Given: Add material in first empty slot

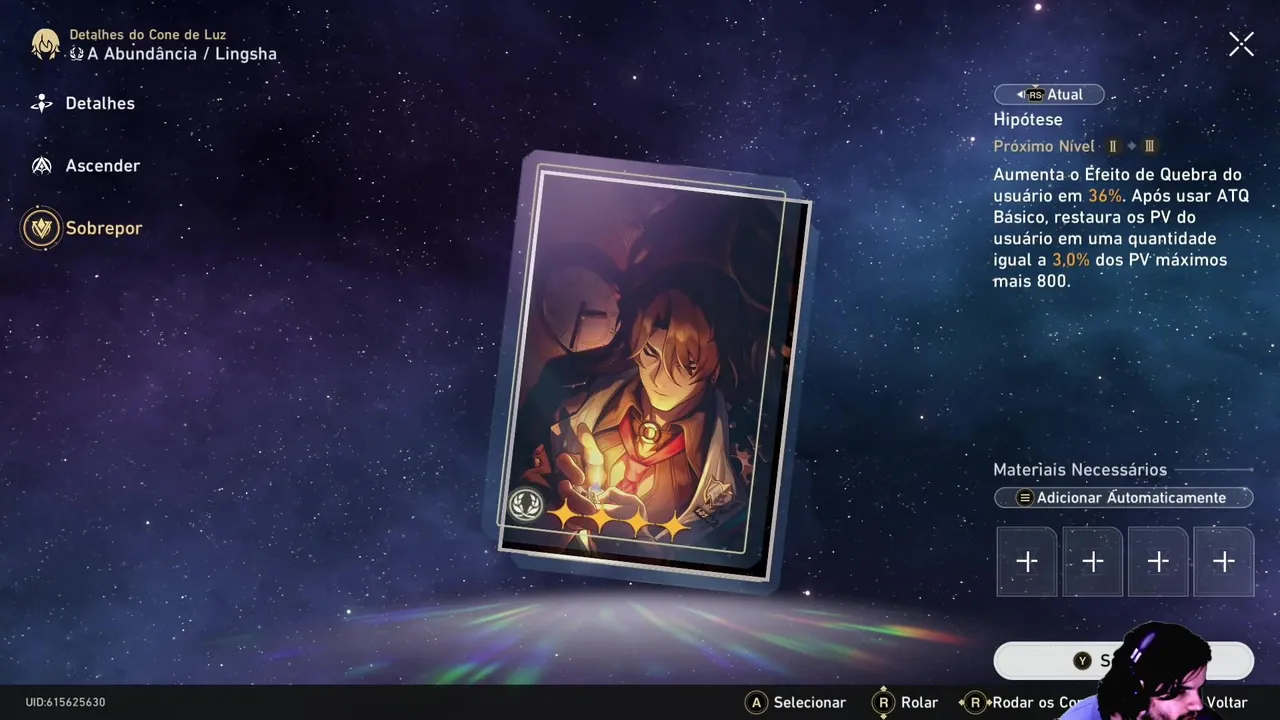Looking at the screenshot, I should tap(1026, 562).
